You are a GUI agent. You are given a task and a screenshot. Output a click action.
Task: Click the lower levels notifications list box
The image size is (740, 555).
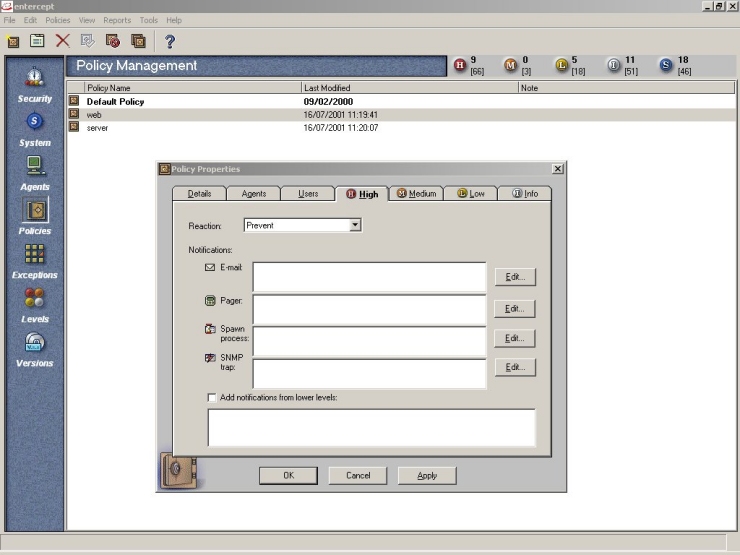(372, 428)
